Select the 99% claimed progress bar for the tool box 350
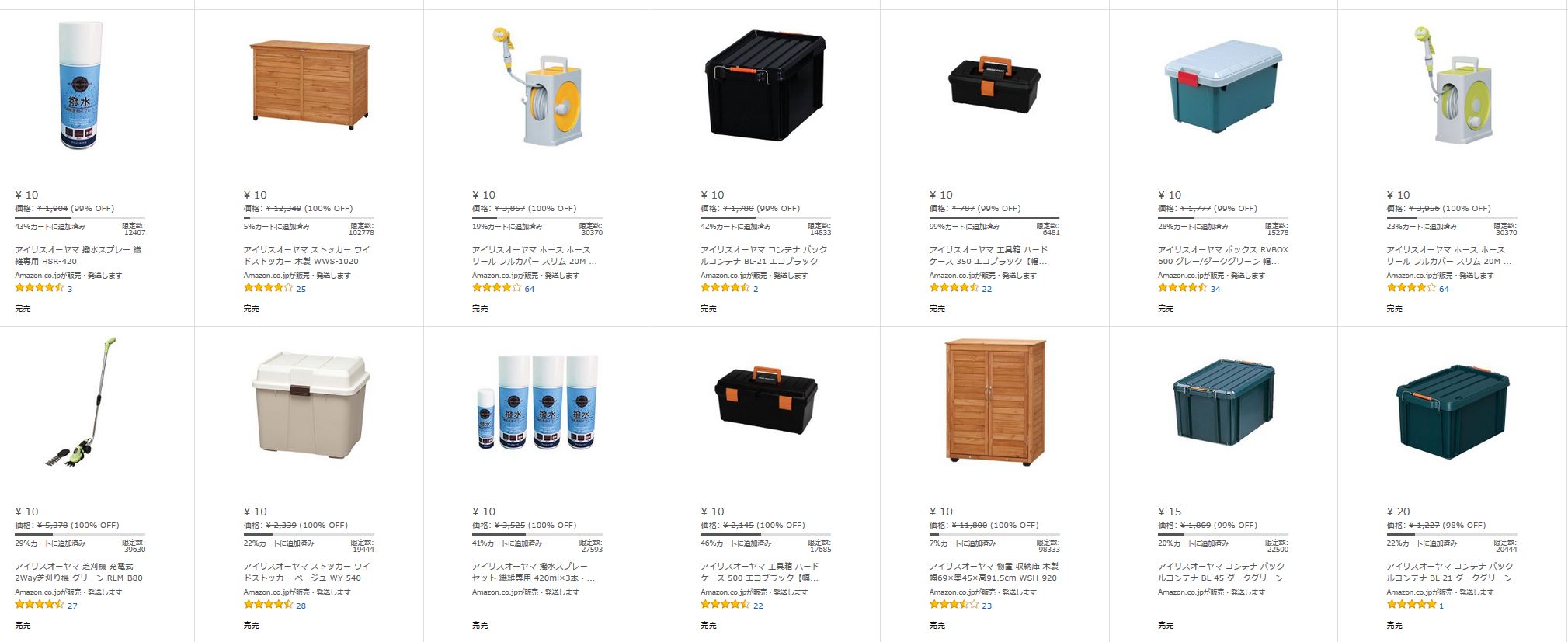Image resolution: width=1568 pixels, height=642 pixels. [994, 218]
